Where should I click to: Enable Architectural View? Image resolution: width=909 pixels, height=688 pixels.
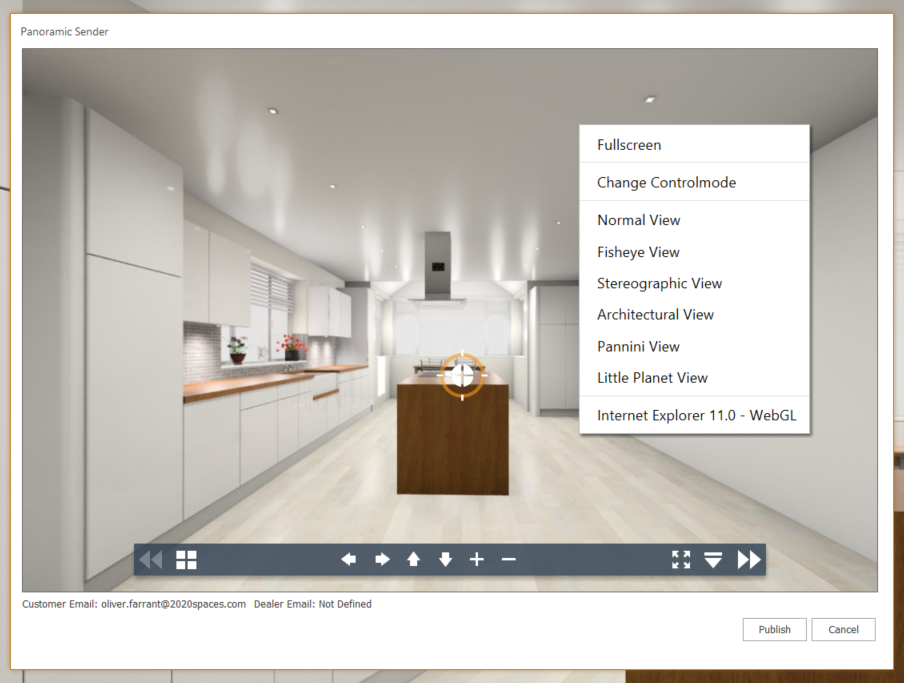point(655,314)
